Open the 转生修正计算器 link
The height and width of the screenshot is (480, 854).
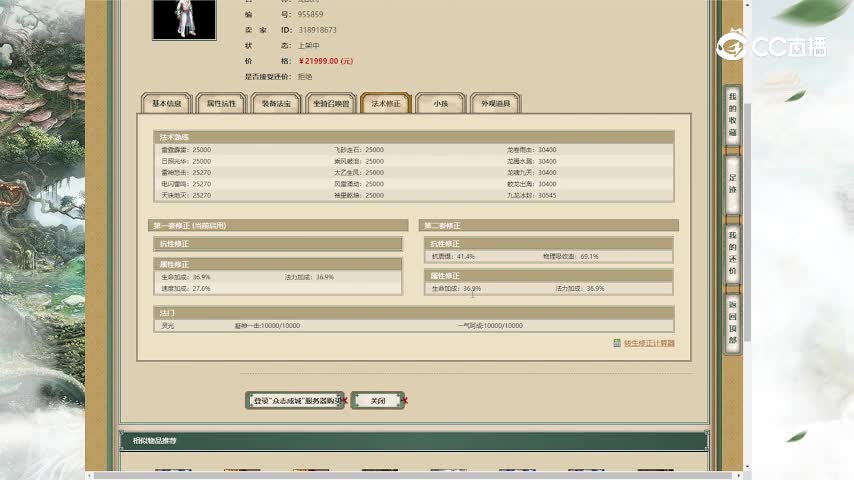[649, 343]
